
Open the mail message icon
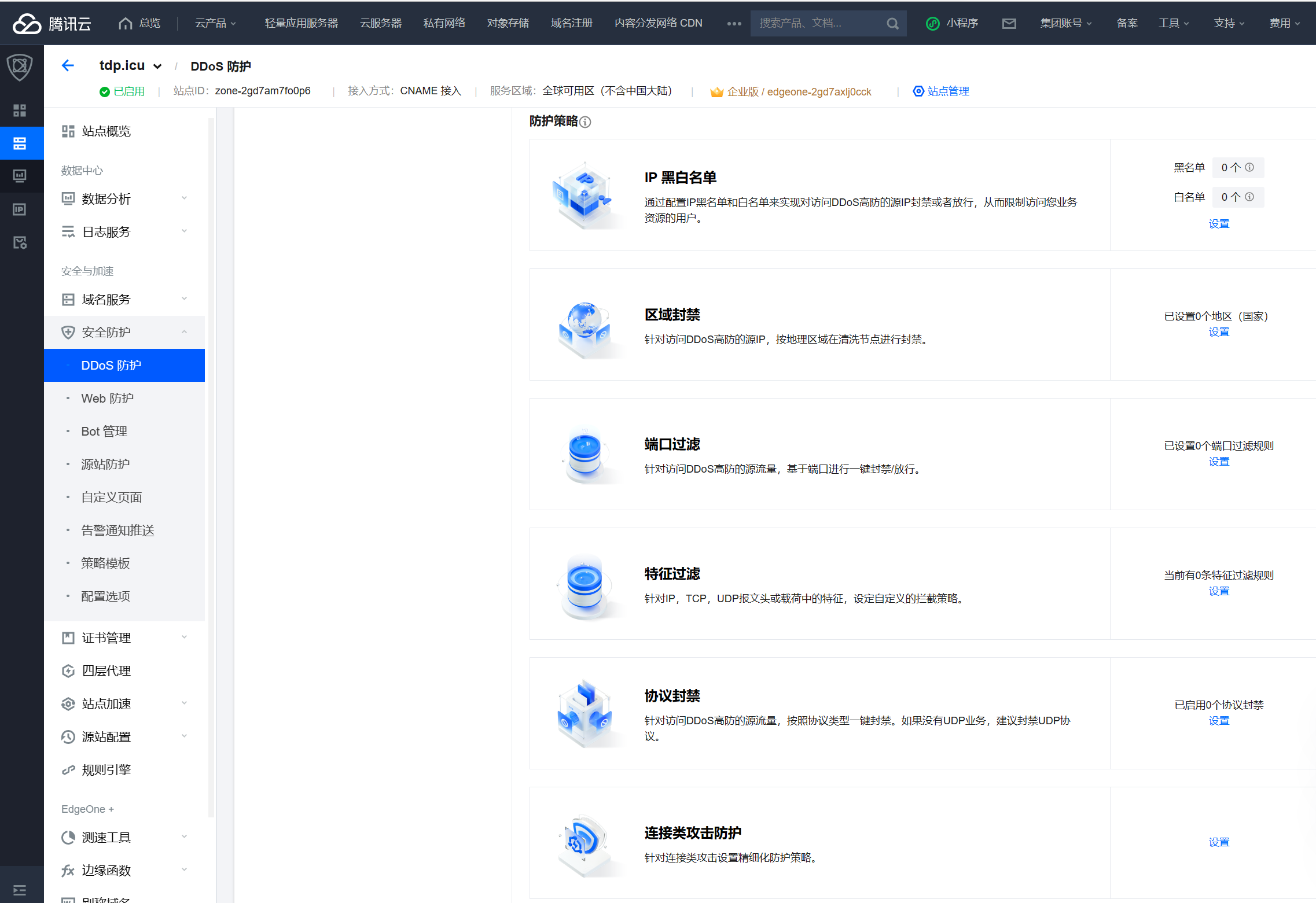(x=1009, y=23)
